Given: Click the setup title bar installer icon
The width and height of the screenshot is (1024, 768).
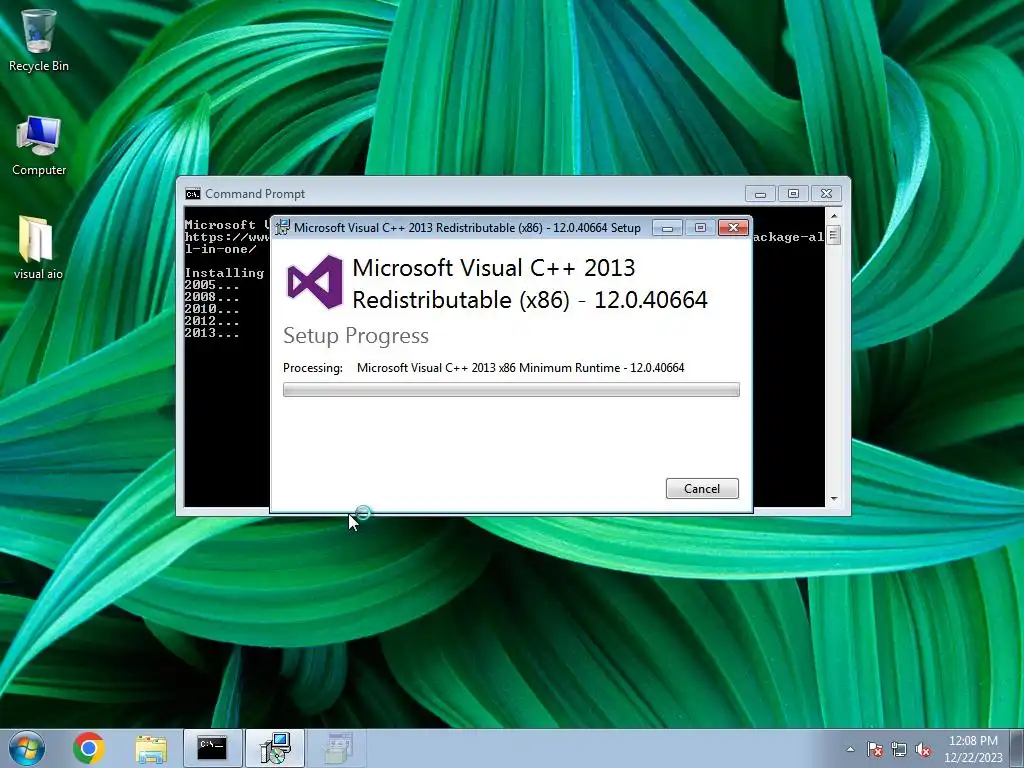Looking at the screenshot, I should click(x=282, y=227).
